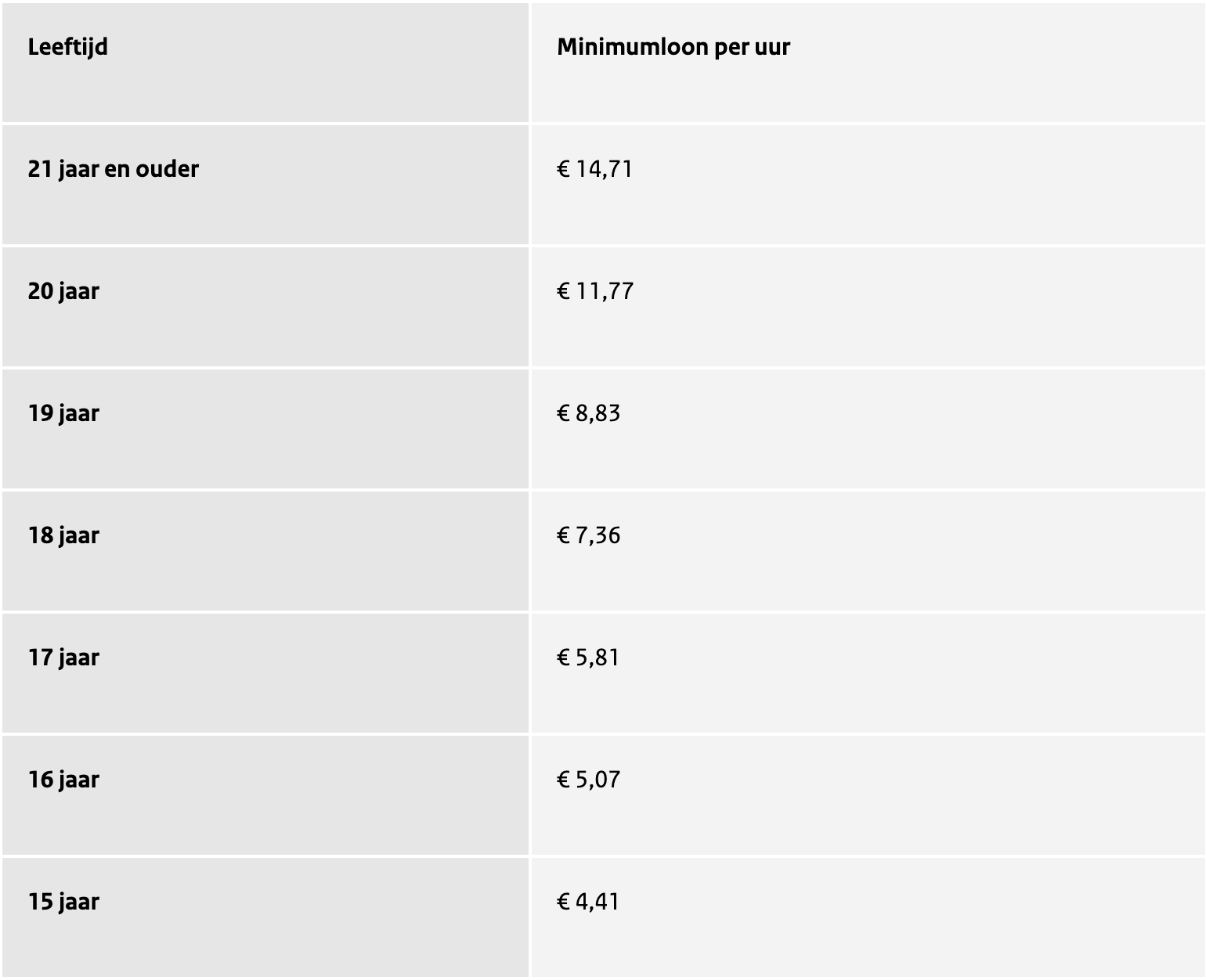Click the Minimumloon per uur header
The width and height of the screenshot is (1206, 980).
point(673,47)
